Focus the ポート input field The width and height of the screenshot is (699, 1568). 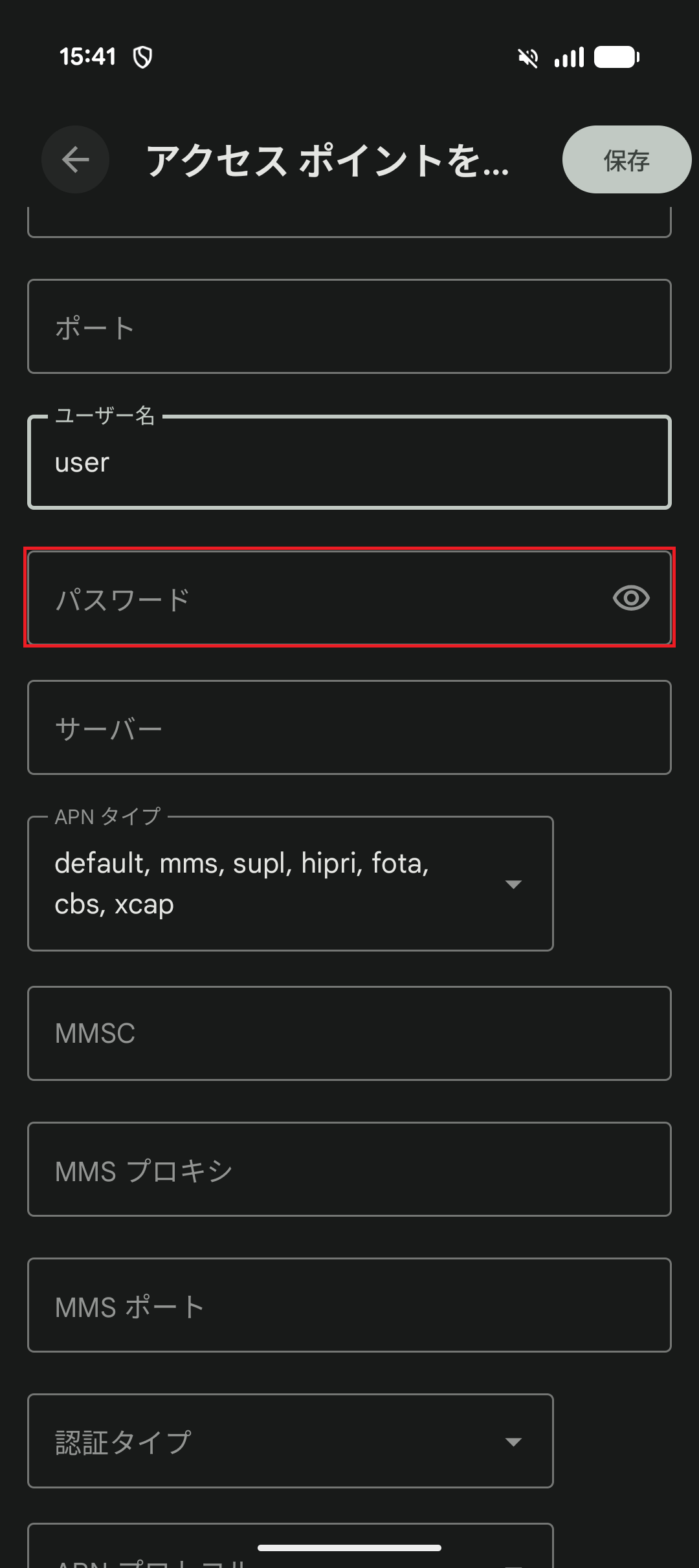[x=349, y=325]
